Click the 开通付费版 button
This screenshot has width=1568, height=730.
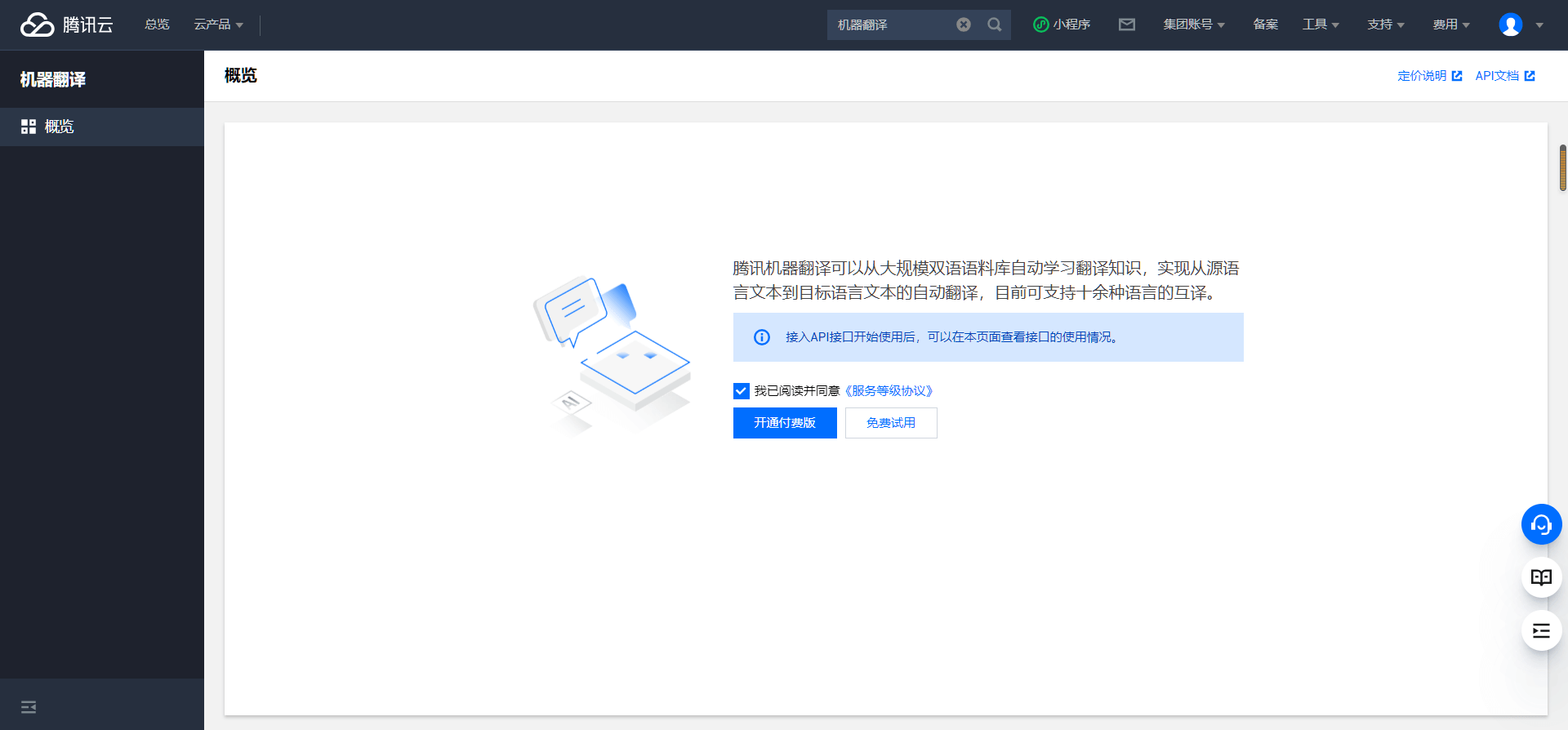point(785,423)
